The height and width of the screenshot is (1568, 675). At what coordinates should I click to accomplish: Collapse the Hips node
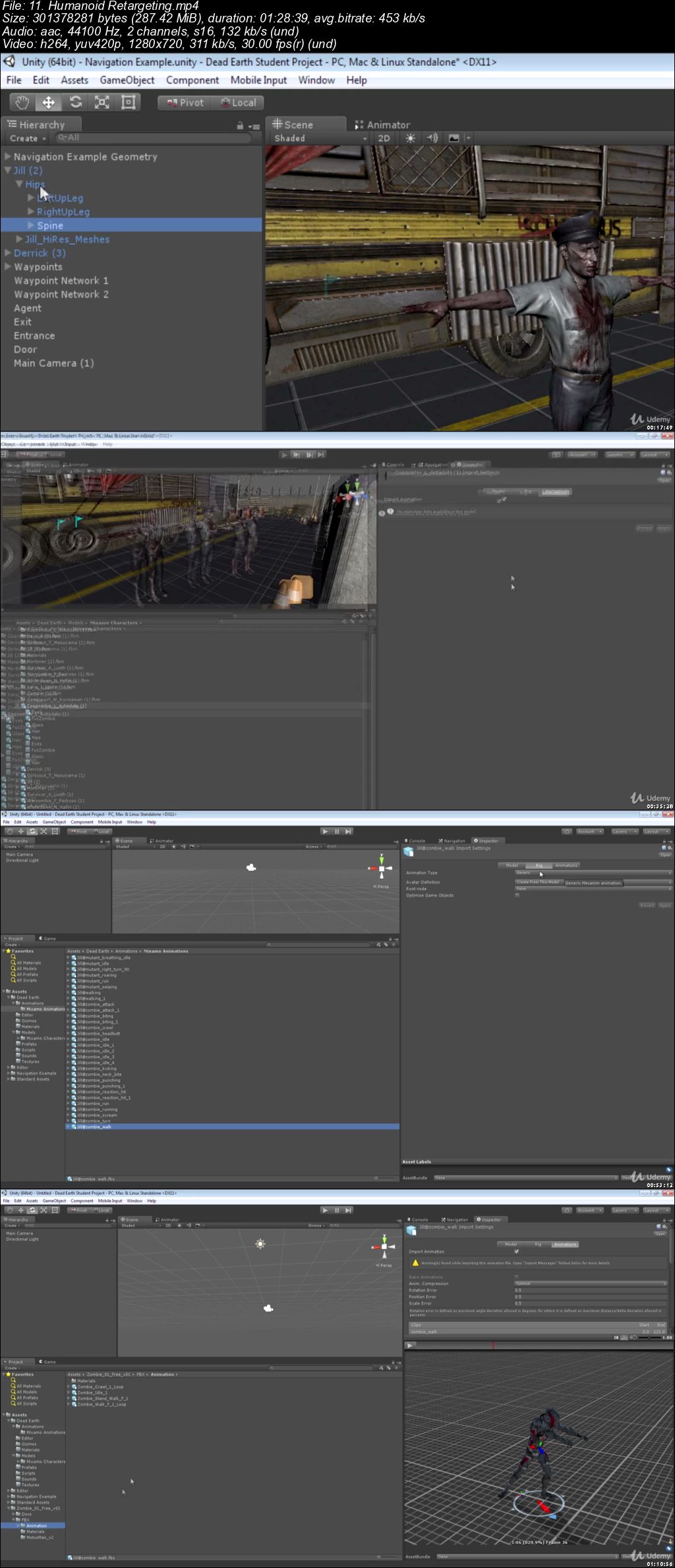click(19, 184)
